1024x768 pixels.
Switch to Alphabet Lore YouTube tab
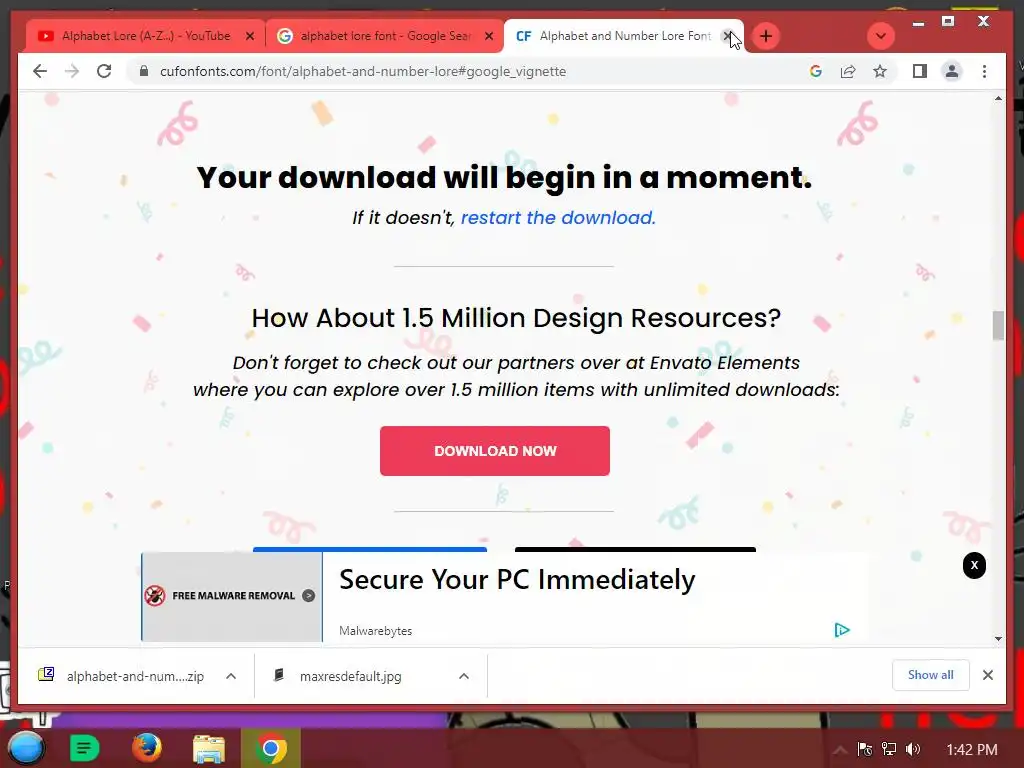coord(146,36)
